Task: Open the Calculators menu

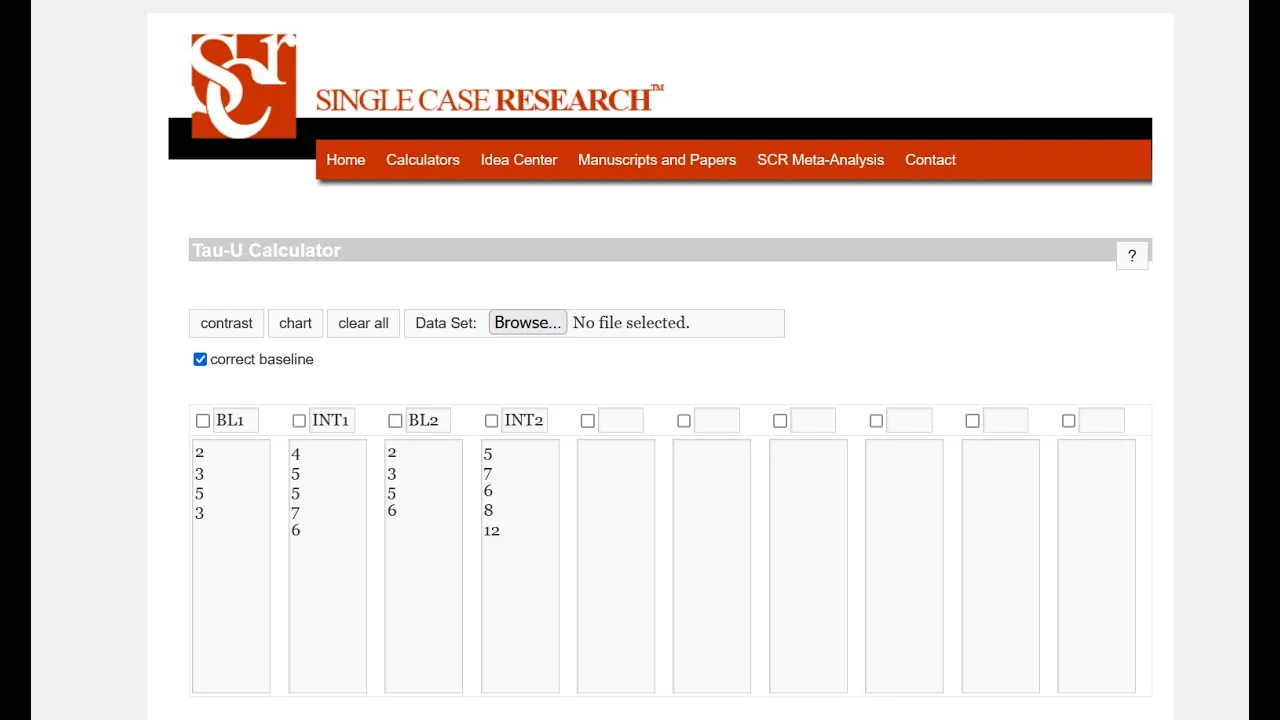Action: point(423,160)
